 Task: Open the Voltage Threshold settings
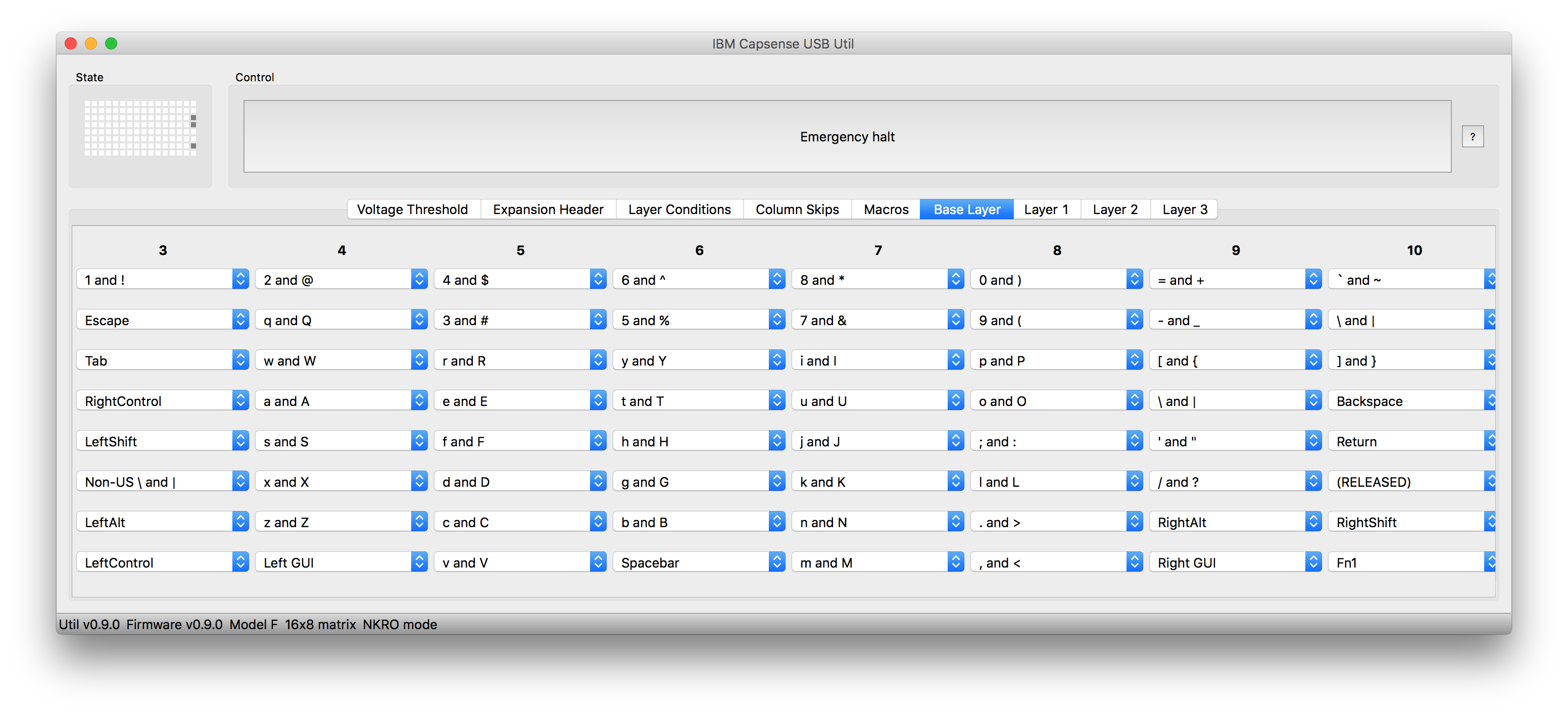click(x=411, y=209)
